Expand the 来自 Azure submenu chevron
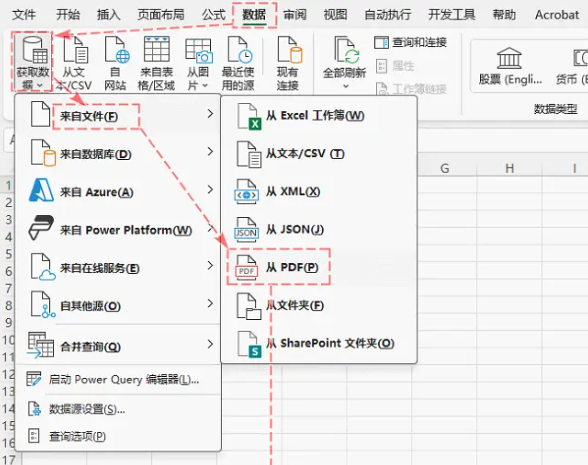Viewport: 588px width, 465px height. coord(210,190)
